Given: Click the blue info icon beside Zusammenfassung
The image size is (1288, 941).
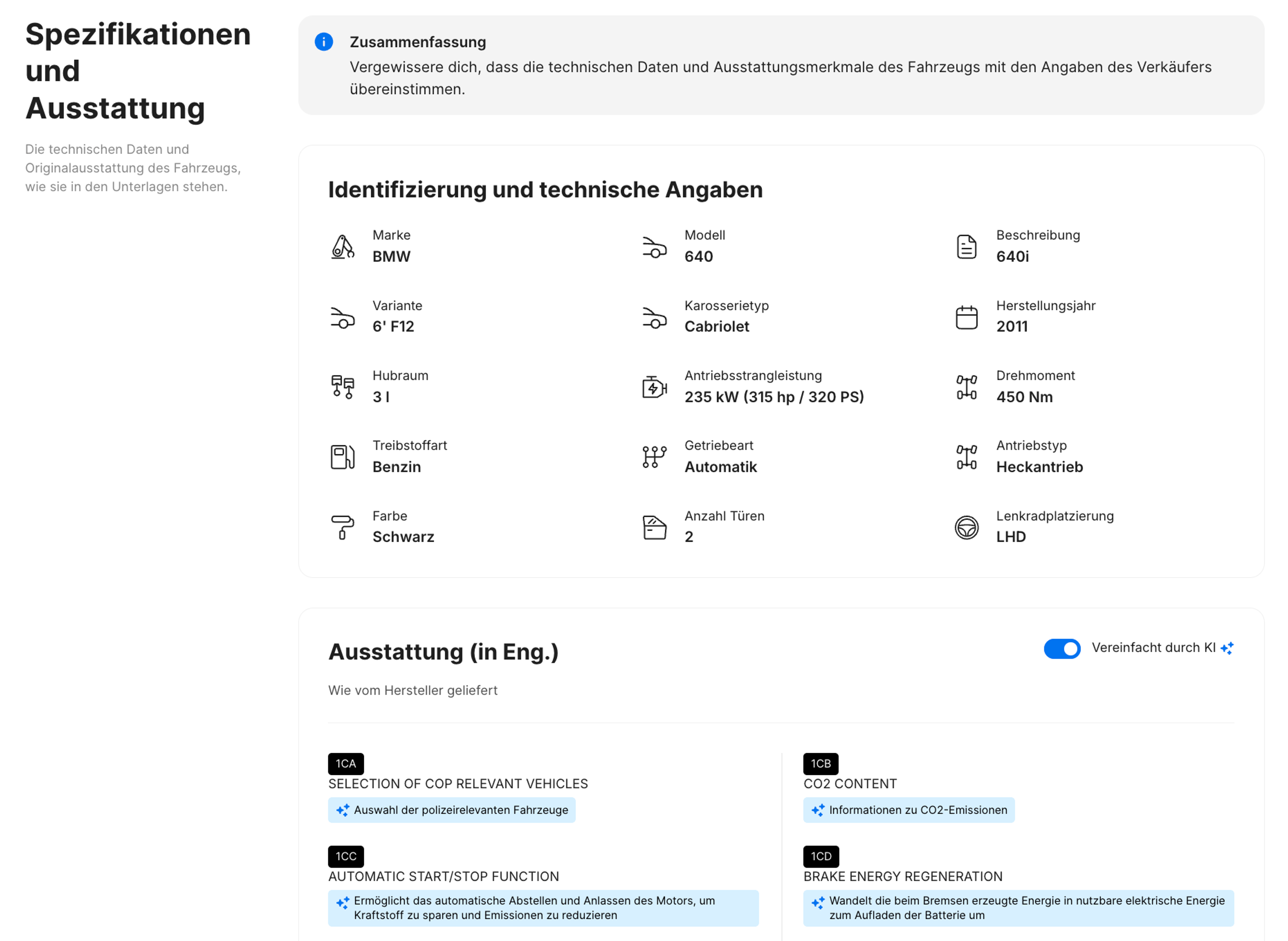Looking at the screenshot, I should tap(323, 42).
